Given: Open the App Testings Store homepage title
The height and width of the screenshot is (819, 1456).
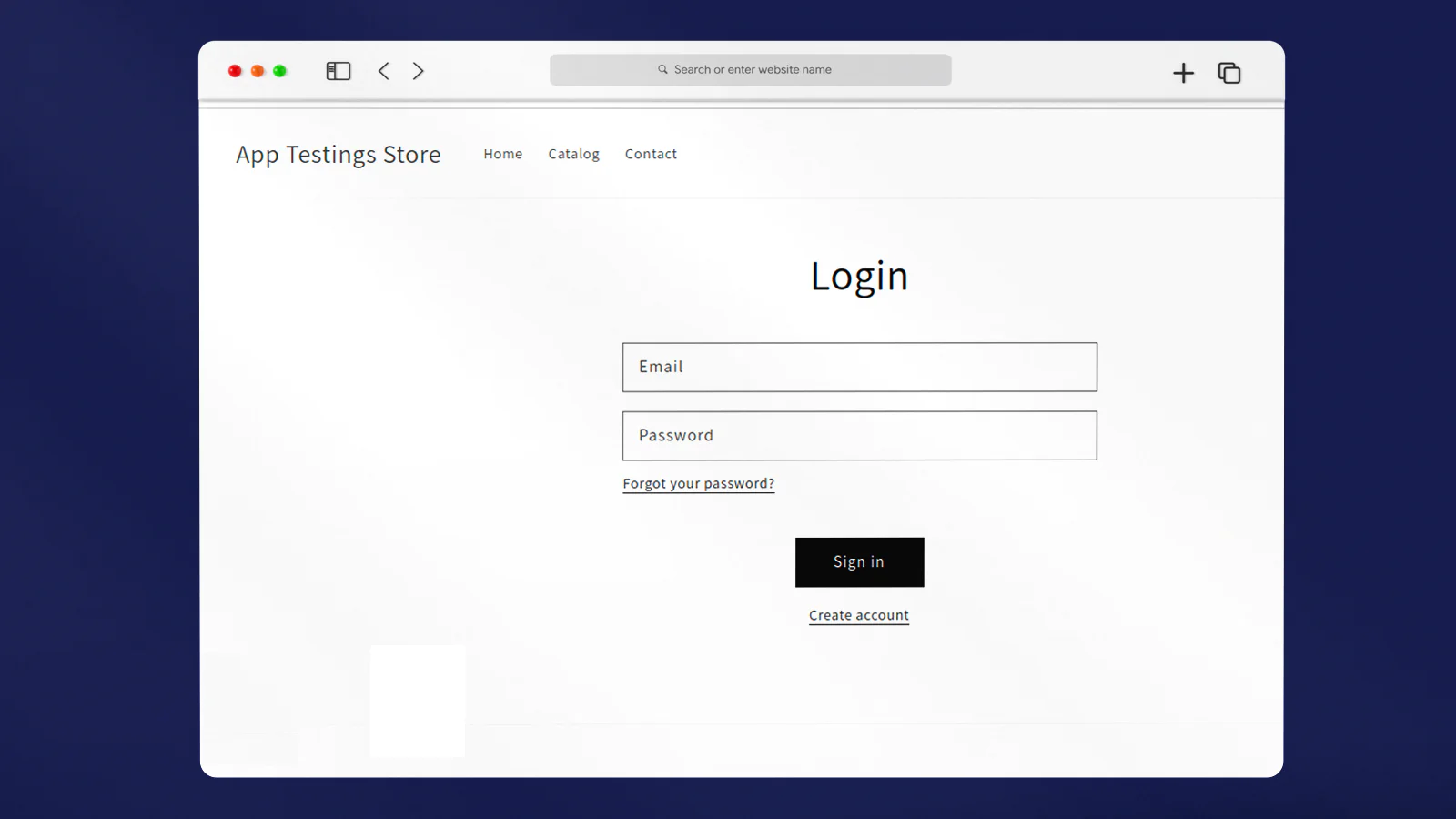Looking at the screenshot, I should [x=339, y=155].
